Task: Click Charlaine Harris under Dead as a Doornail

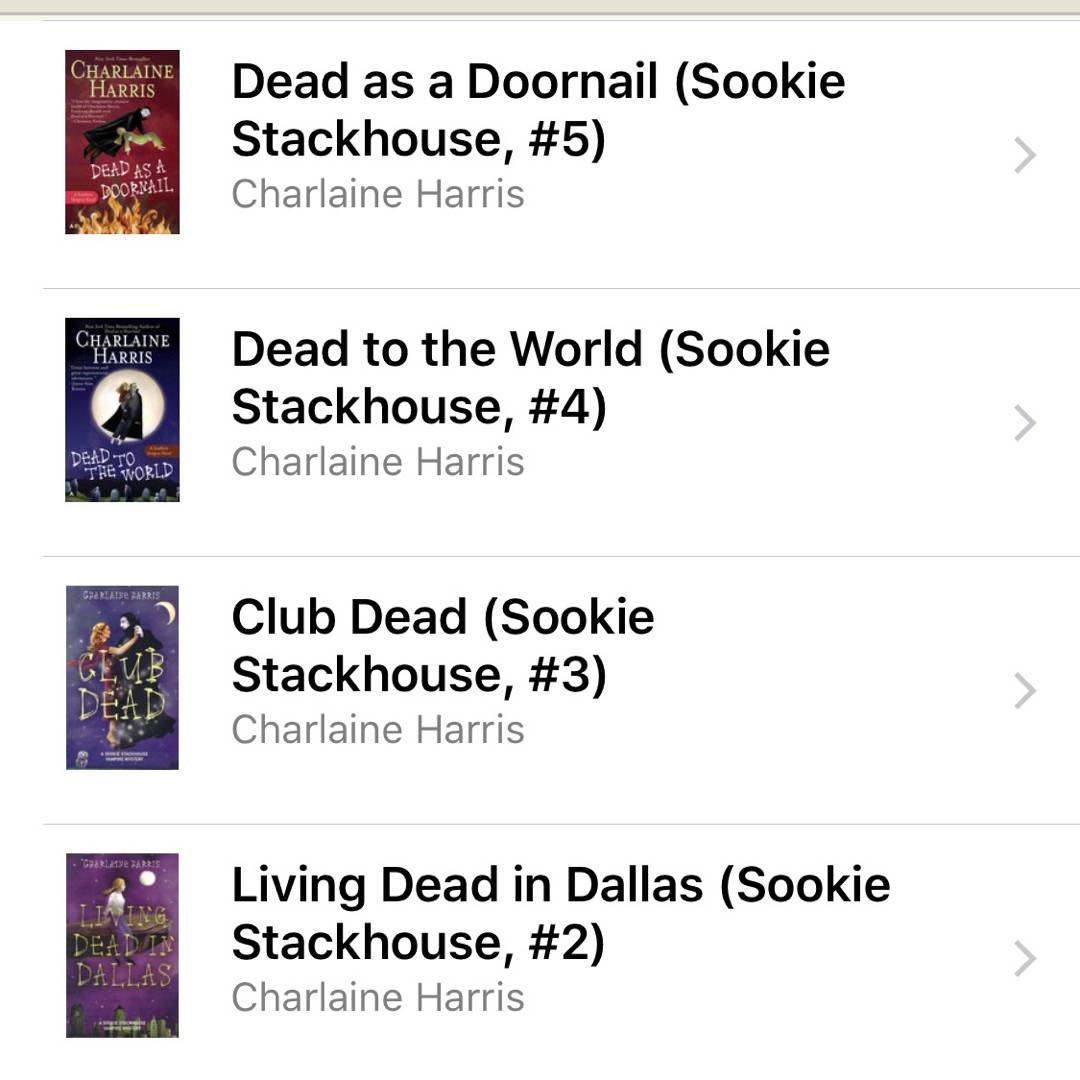Action: coord(378,194)
